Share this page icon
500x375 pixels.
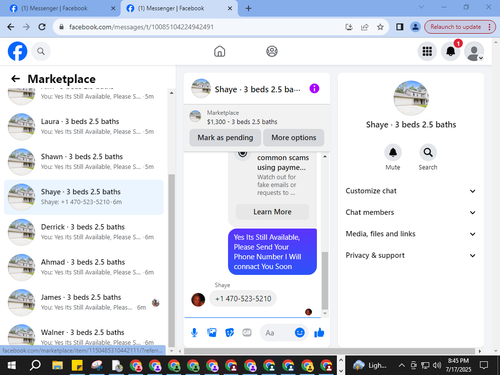coord(365,27)
